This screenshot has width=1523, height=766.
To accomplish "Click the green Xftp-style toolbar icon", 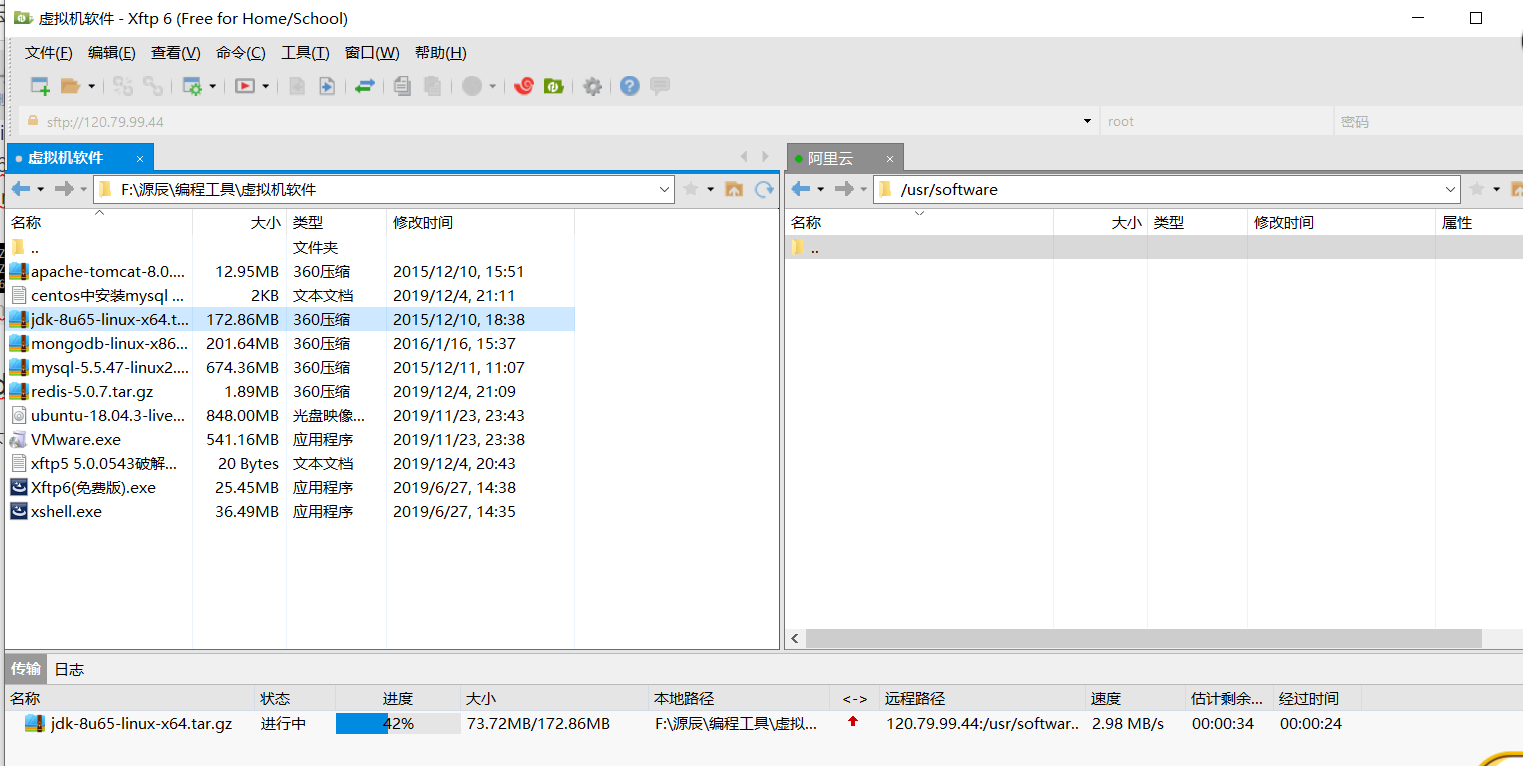I will [554, 86].
